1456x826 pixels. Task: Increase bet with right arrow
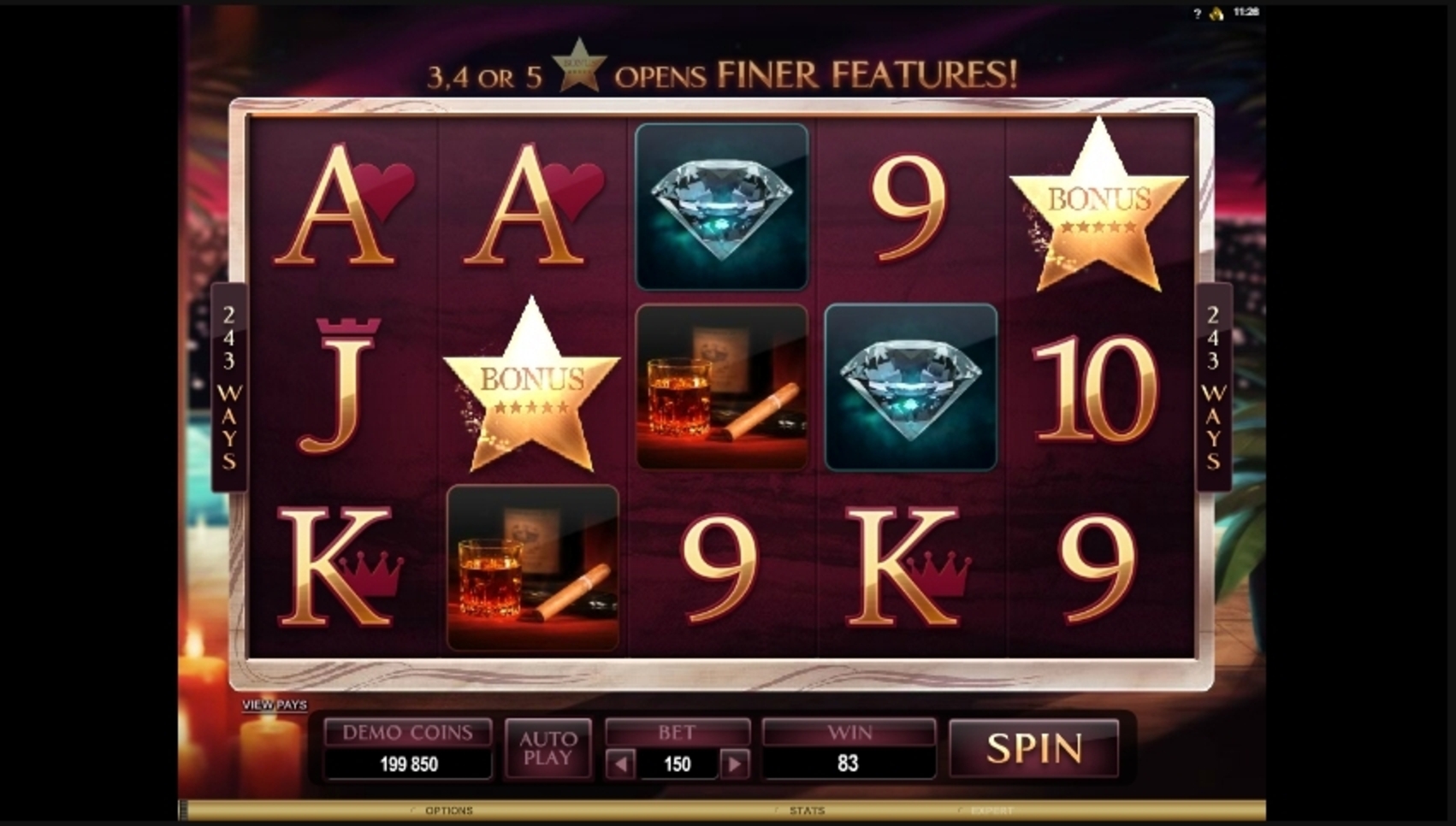[734, 764]
